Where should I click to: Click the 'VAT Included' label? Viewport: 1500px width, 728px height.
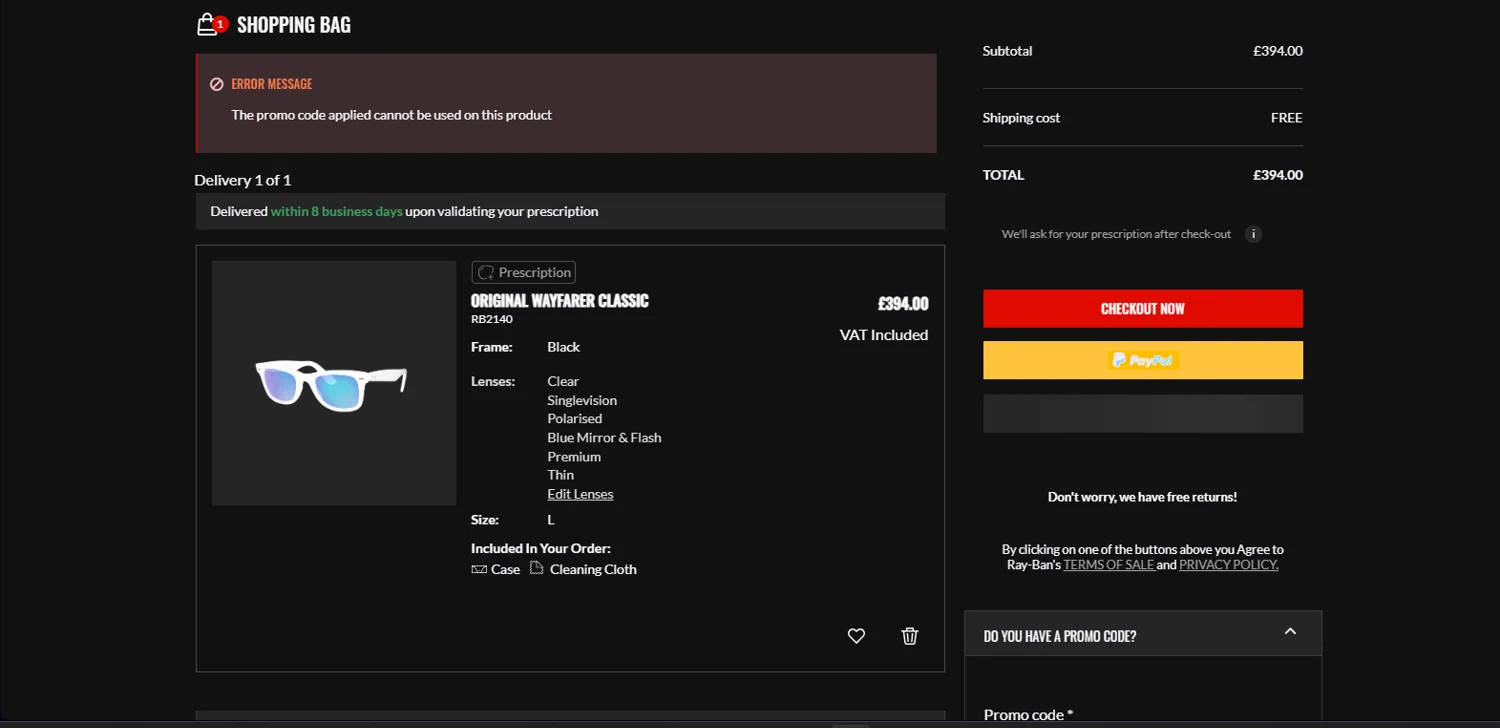point(884,335)
